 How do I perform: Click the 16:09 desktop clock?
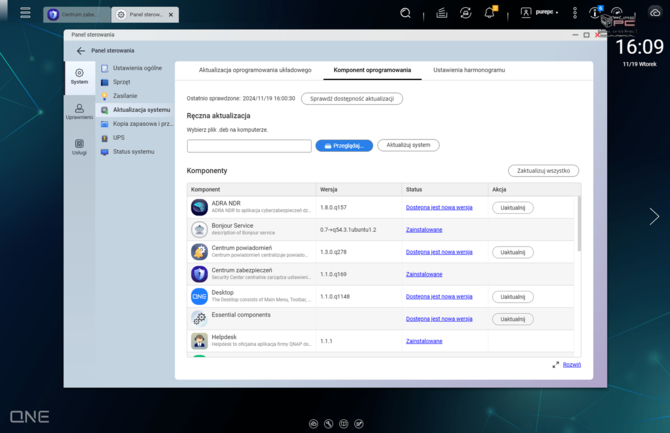click(x=639, y=47)
